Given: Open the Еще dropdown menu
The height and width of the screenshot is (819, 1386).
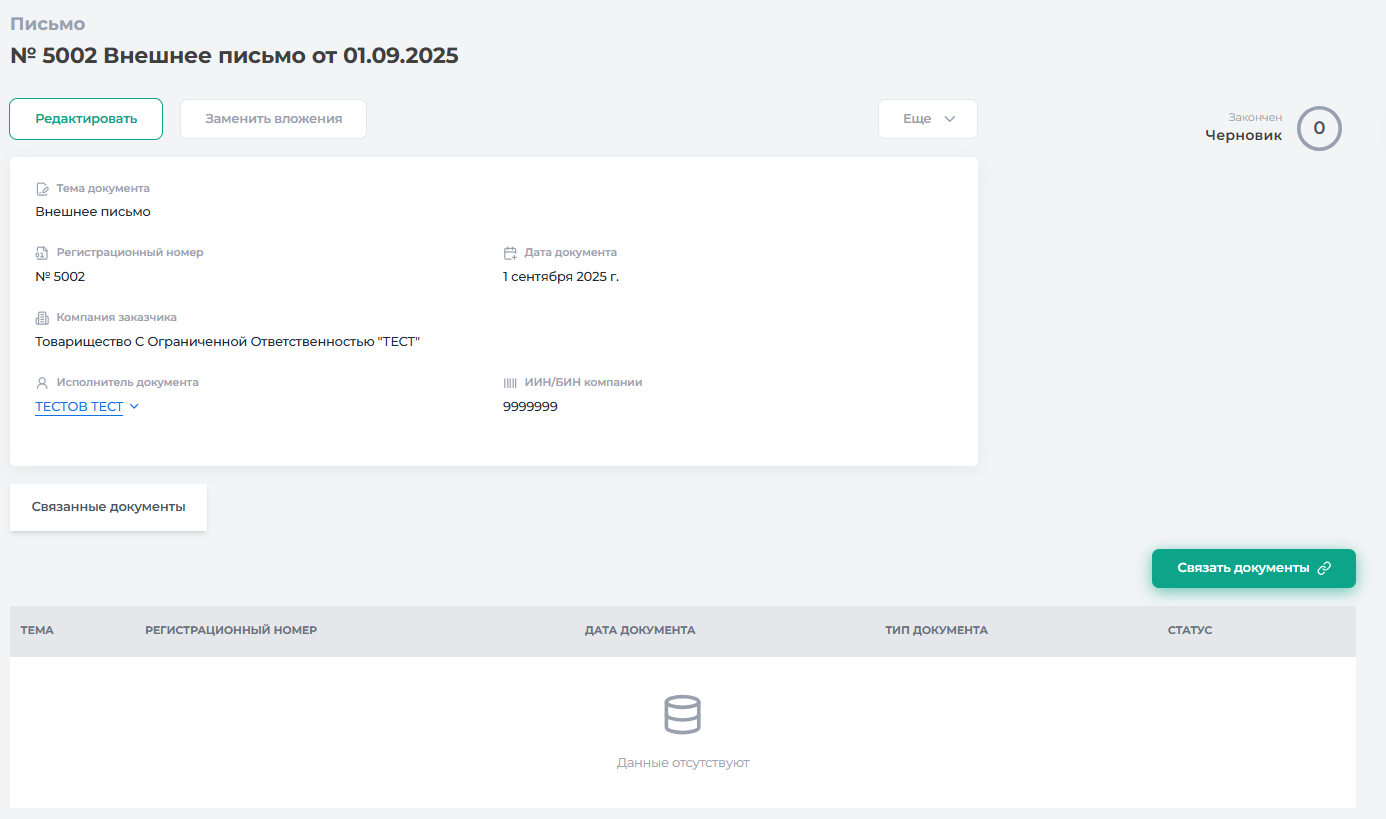Looking at the screenshot, I should pos(927,119).
